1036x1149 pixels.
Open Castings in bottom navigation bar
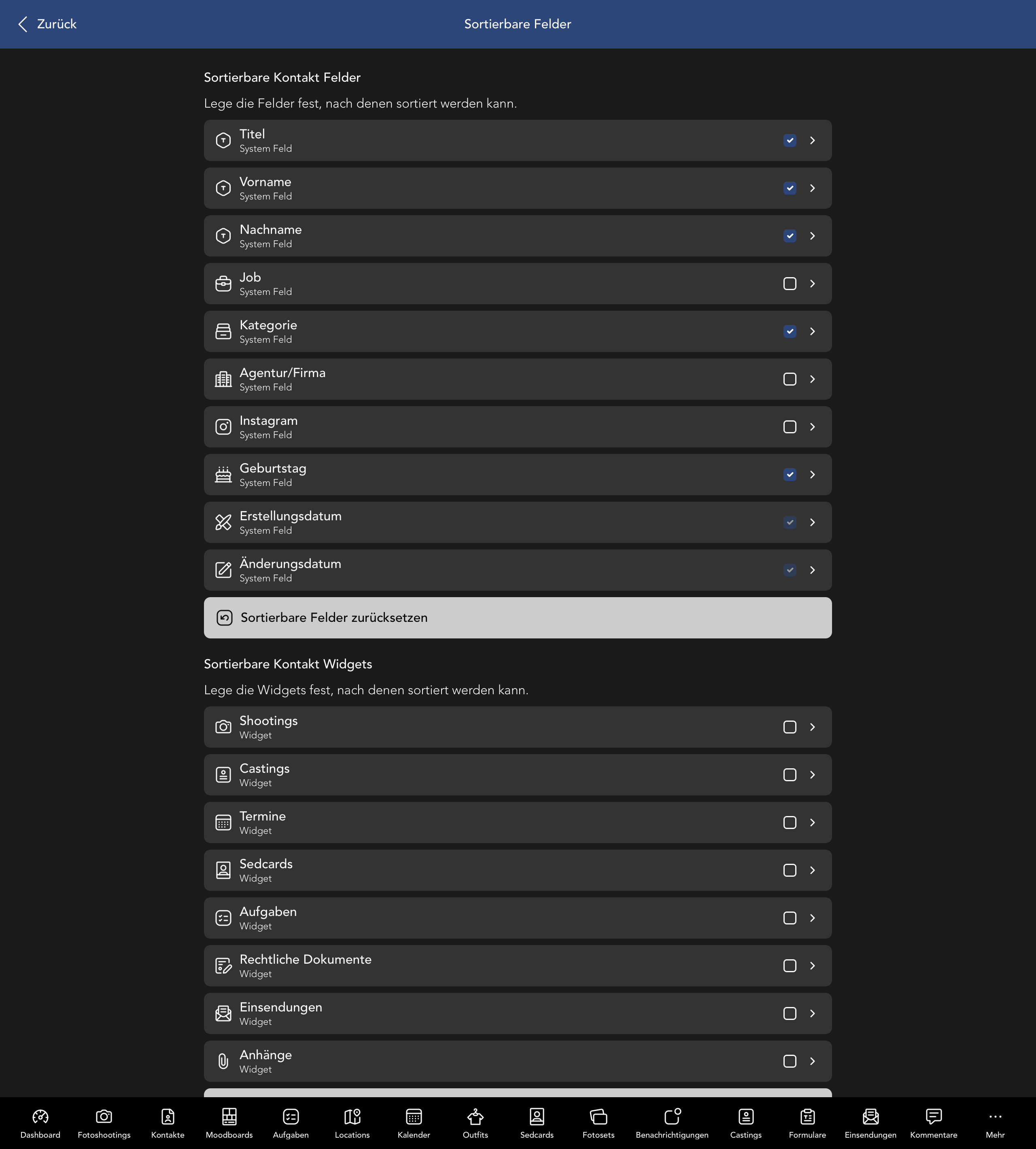746,1124
